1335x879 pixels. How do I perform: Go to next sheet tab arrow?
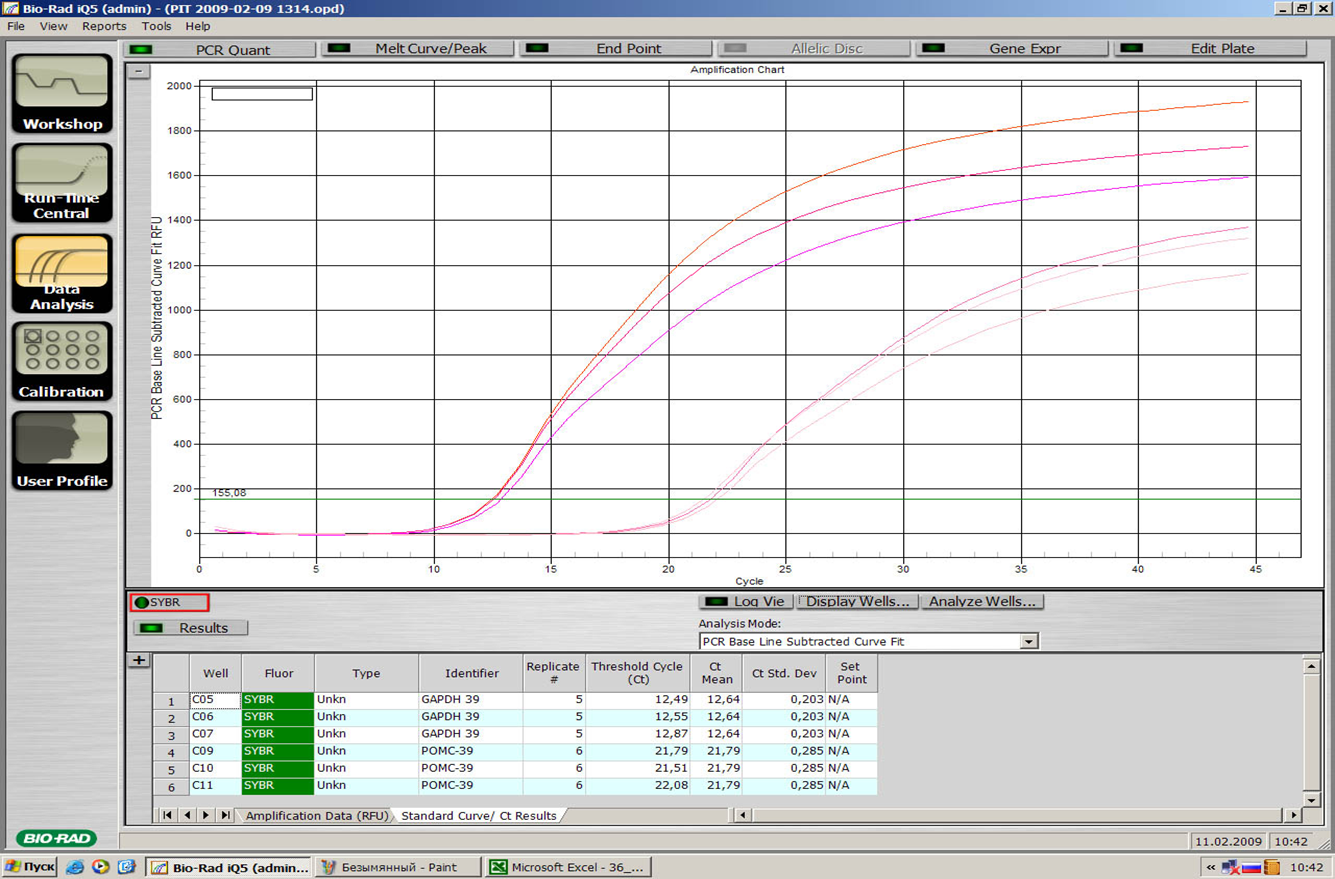click(206, 816)
